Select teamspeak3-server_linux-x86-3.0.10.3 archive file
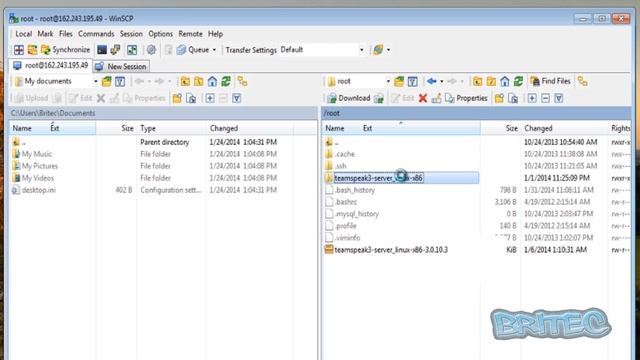 pyautogui.click(x=391, y=250)
